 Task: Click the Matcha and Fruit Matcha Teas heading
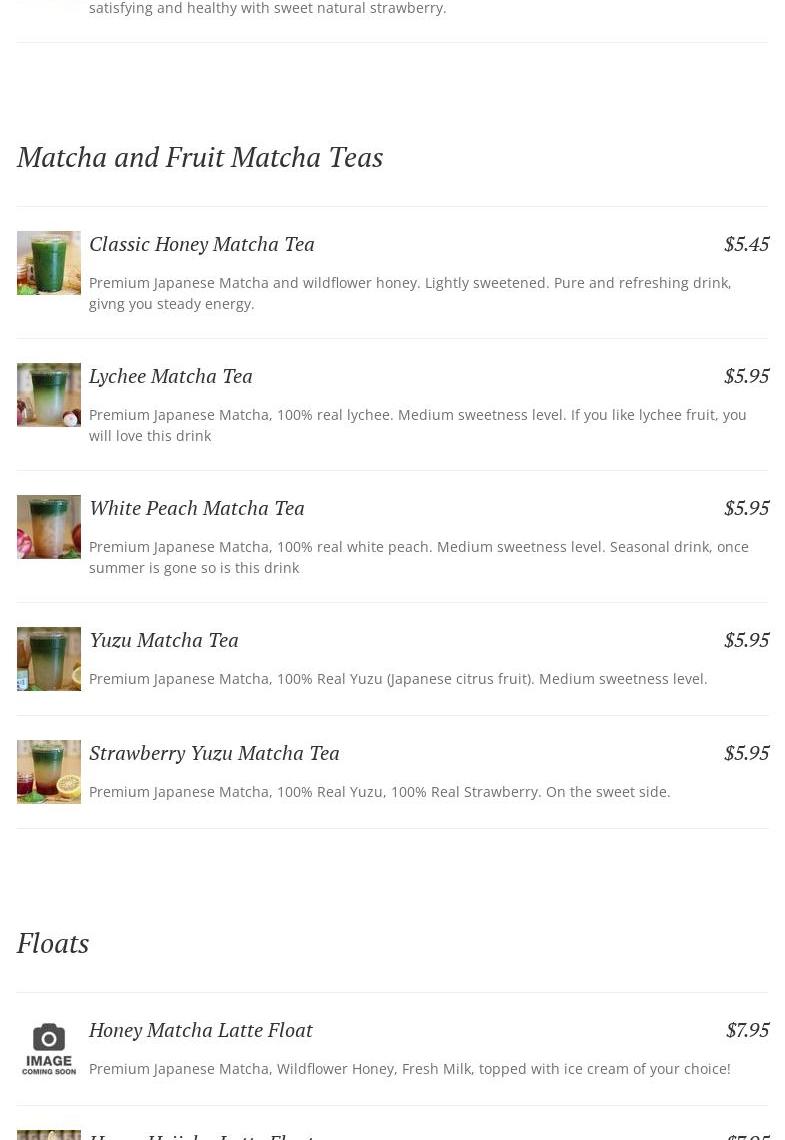click(x=200, y=157)
